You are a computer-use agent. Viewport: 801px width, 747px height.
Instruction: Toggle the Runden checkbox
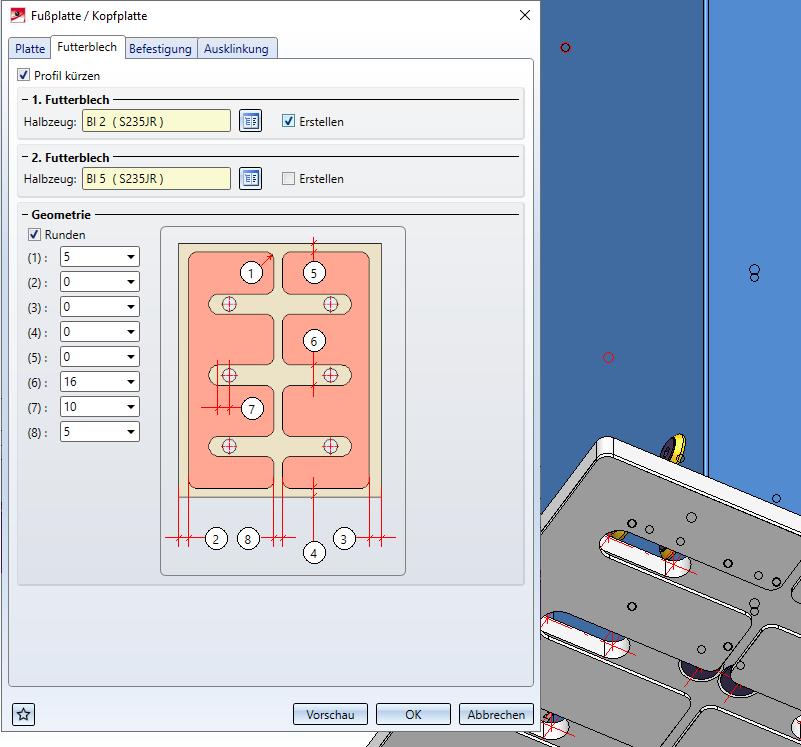[35, 235]
